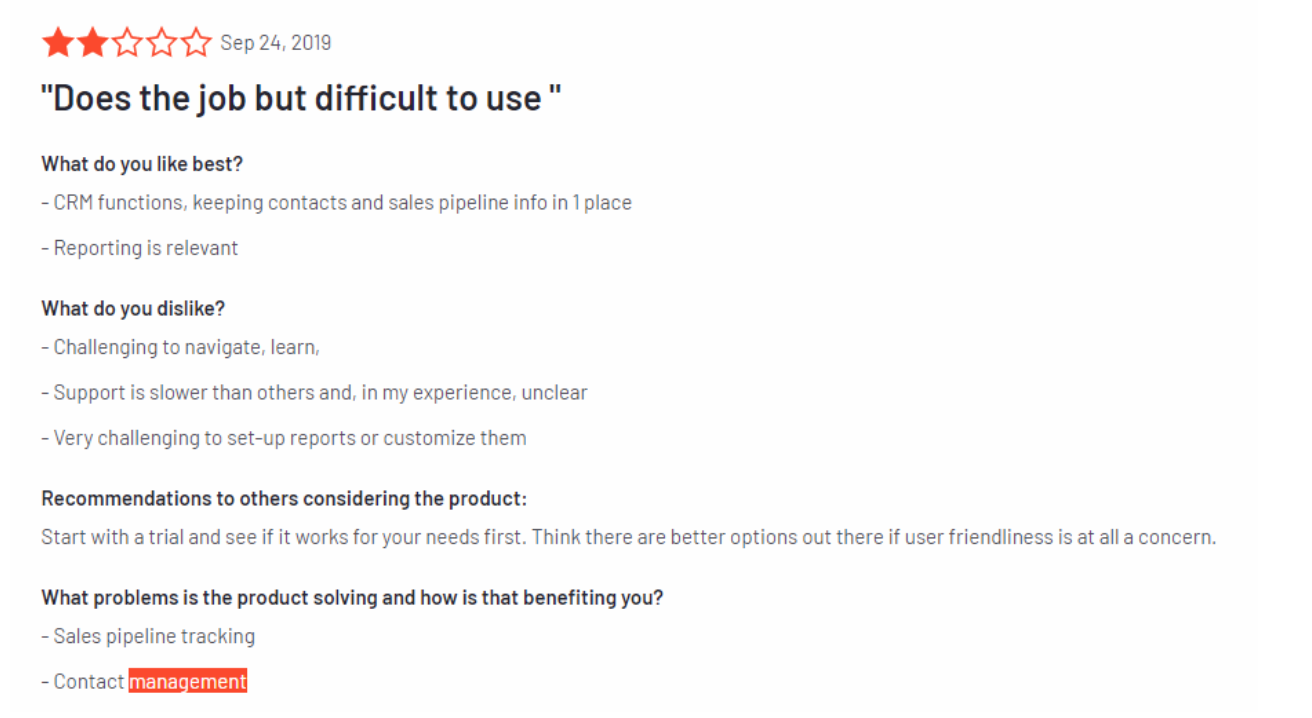The image size is (1312, 718).
Task: Click the "Reporting is relevant" line
Action: pyautogui.click(x=140, y=248)
